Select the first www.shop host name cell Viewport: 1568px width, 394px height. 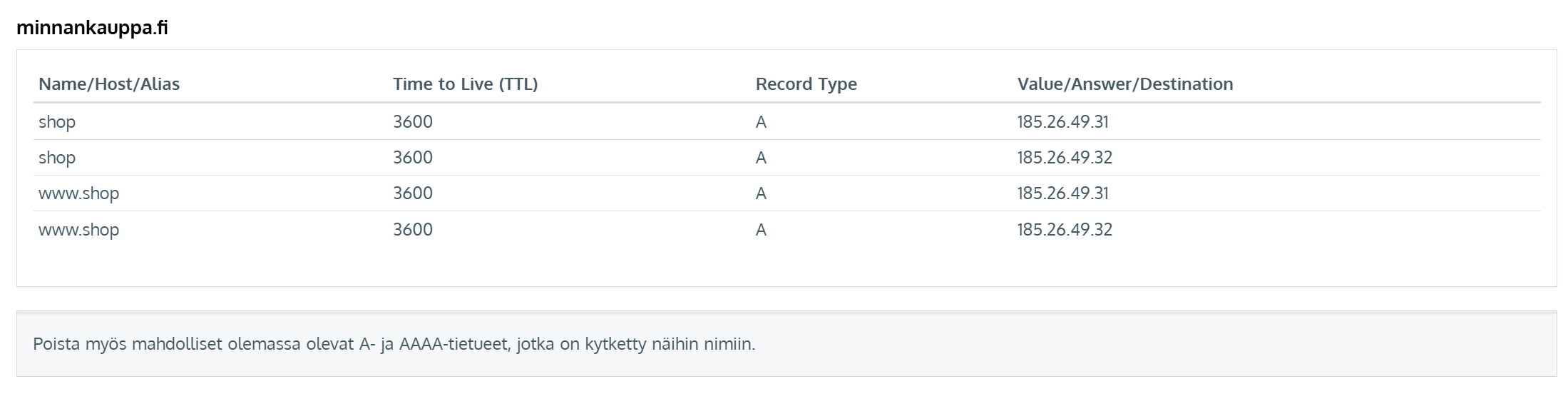(78, 193)
